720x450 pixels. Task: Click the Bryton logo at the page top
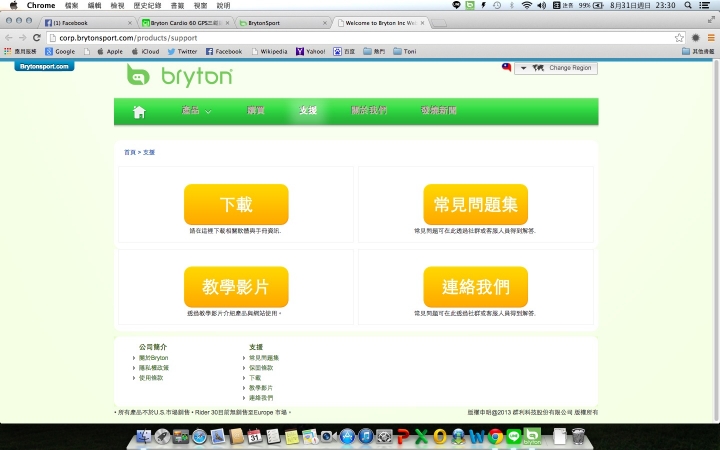coord(180,76)
